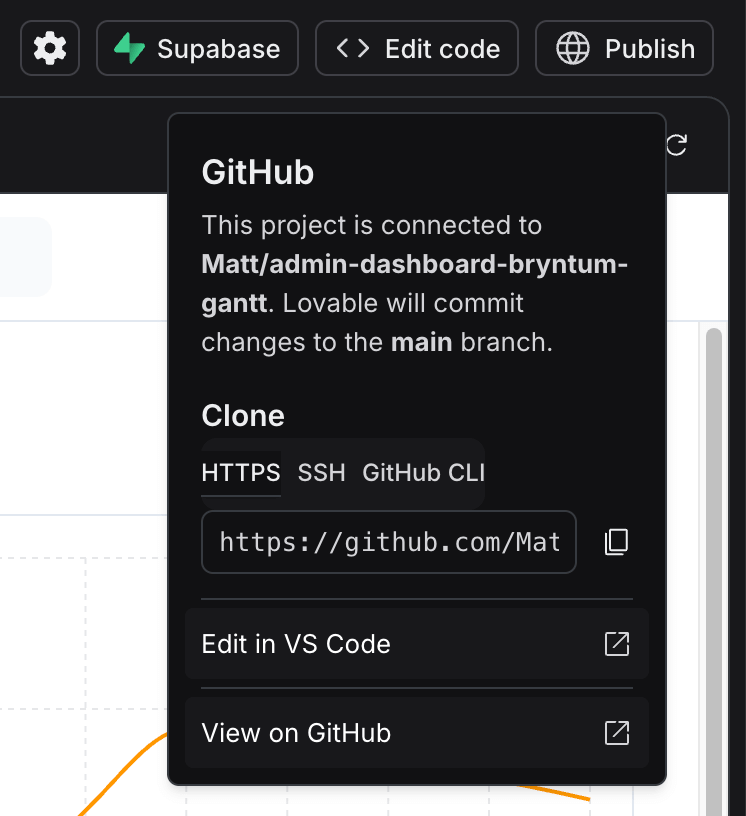Select the HTTPS clone tab

click(x=241, y=473)
